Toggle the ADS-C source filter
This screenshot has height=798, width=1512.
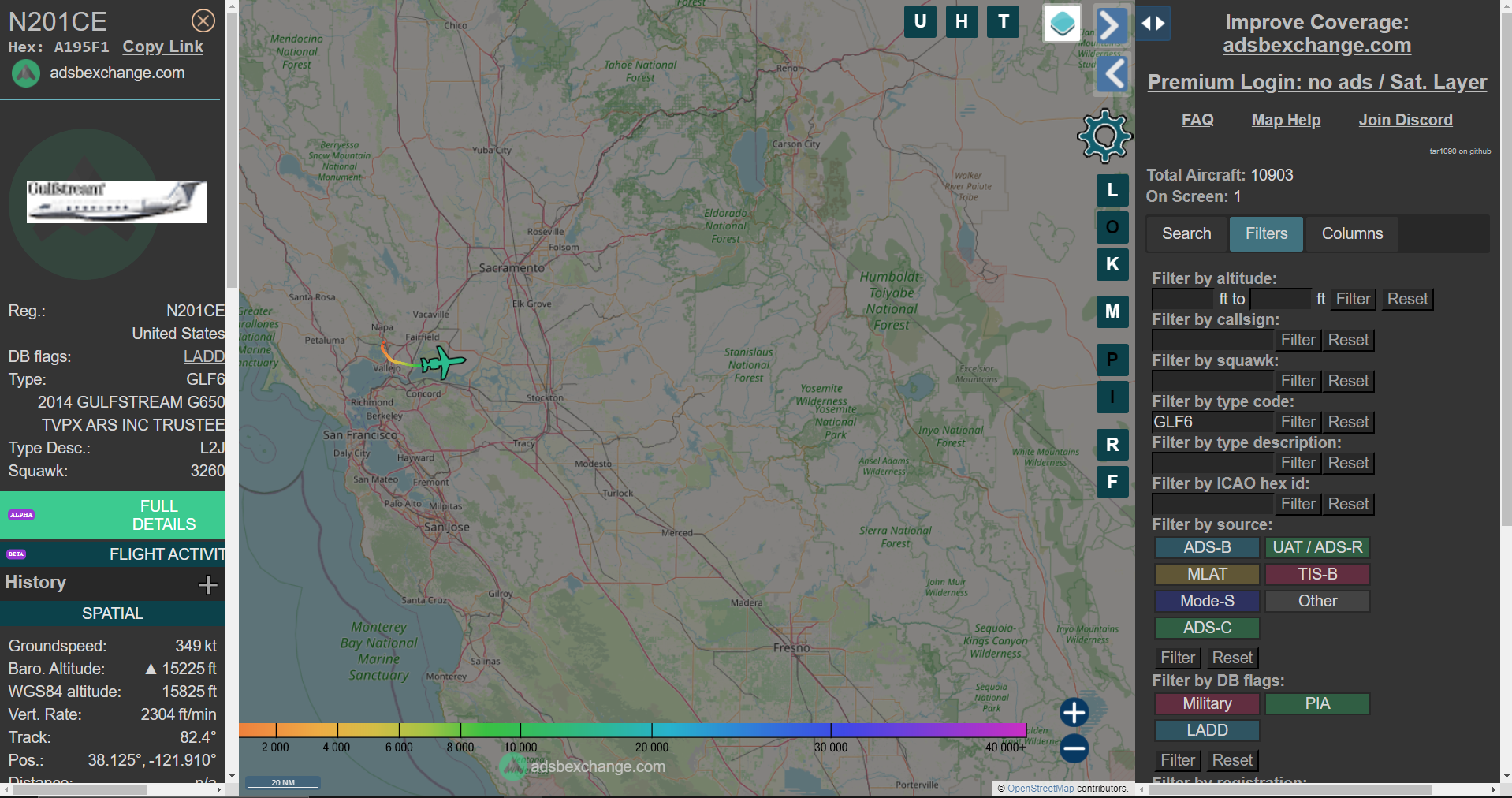(x=1207, y=628)
